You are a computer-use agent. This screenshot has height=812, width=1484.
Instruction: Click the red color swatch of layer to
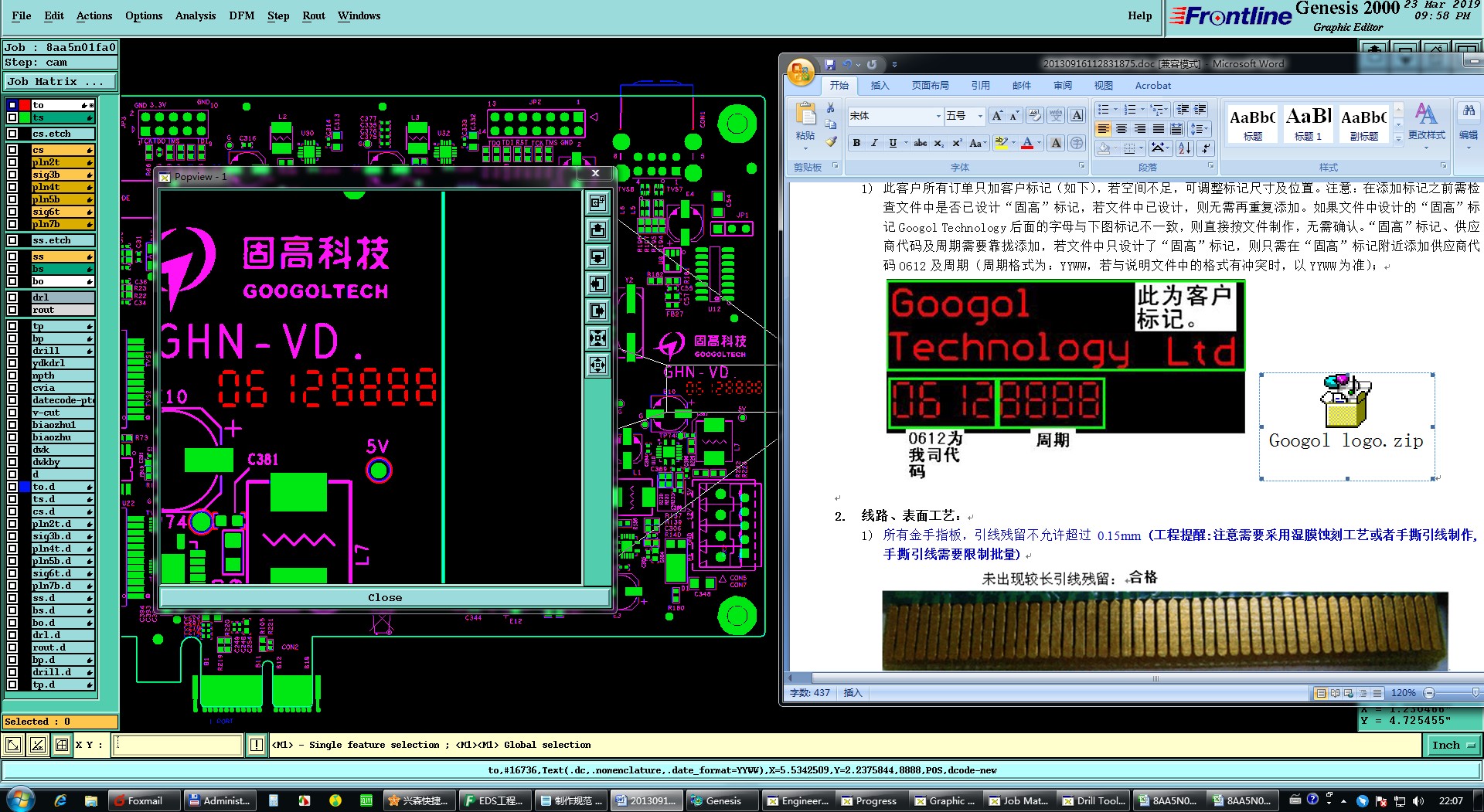pos(25,105)
